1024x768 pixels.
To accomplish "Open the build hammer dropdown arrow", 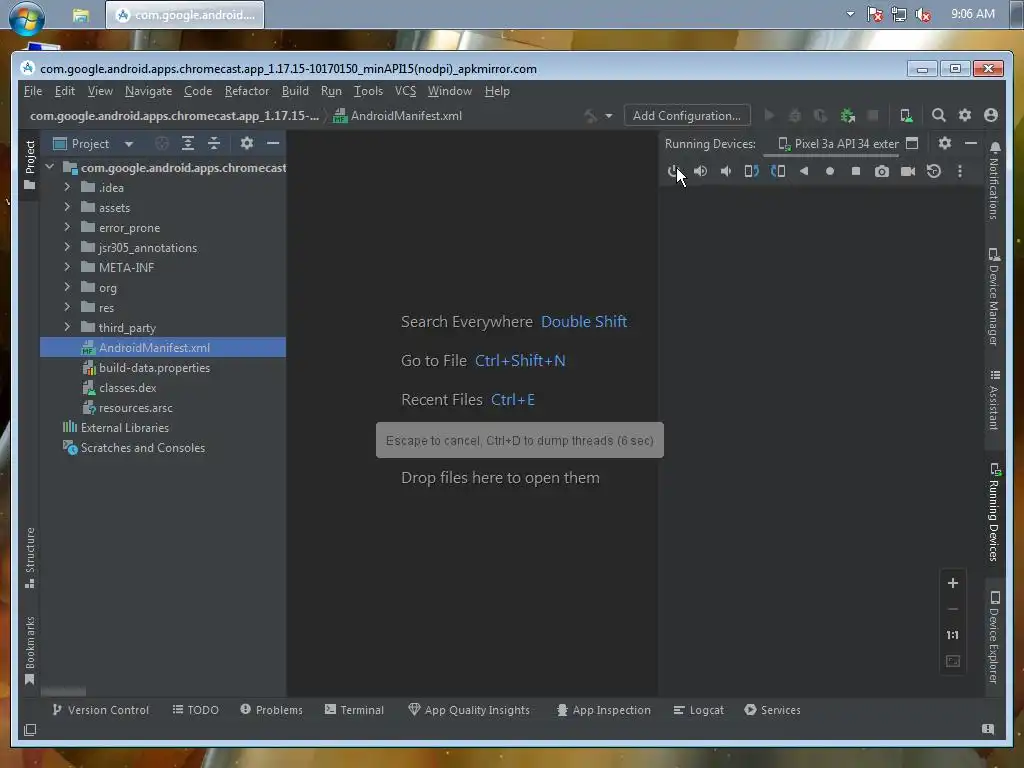I will (x=609, y=116).
